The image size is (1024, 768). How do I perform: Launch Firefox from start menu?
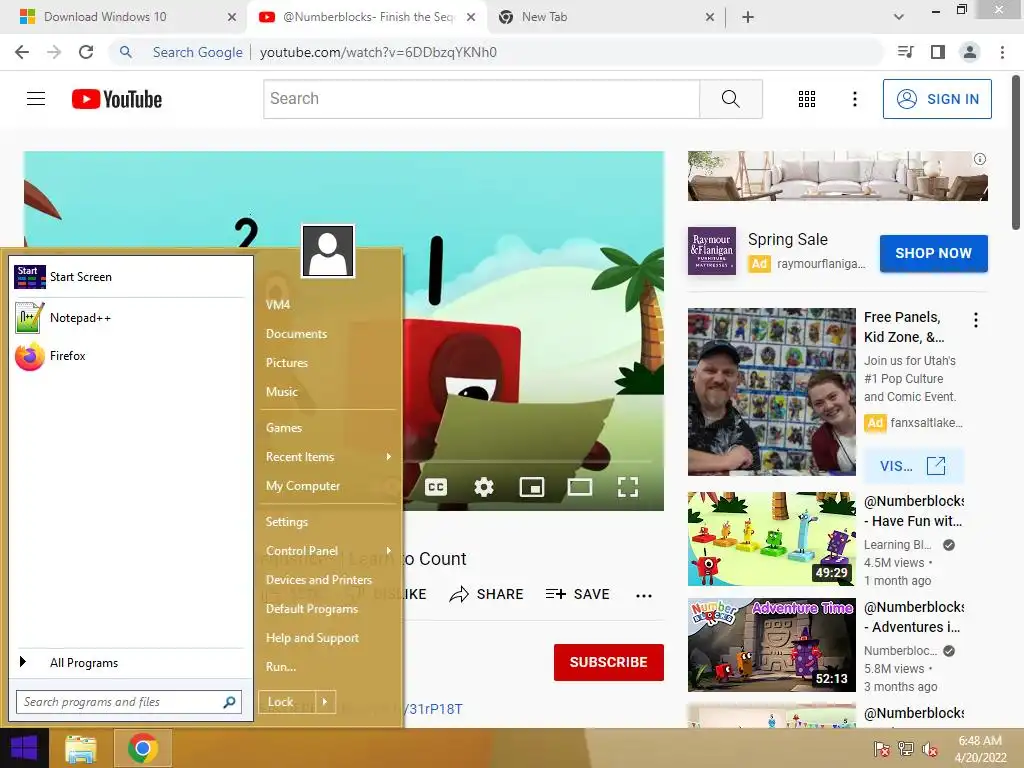[129, 356]
